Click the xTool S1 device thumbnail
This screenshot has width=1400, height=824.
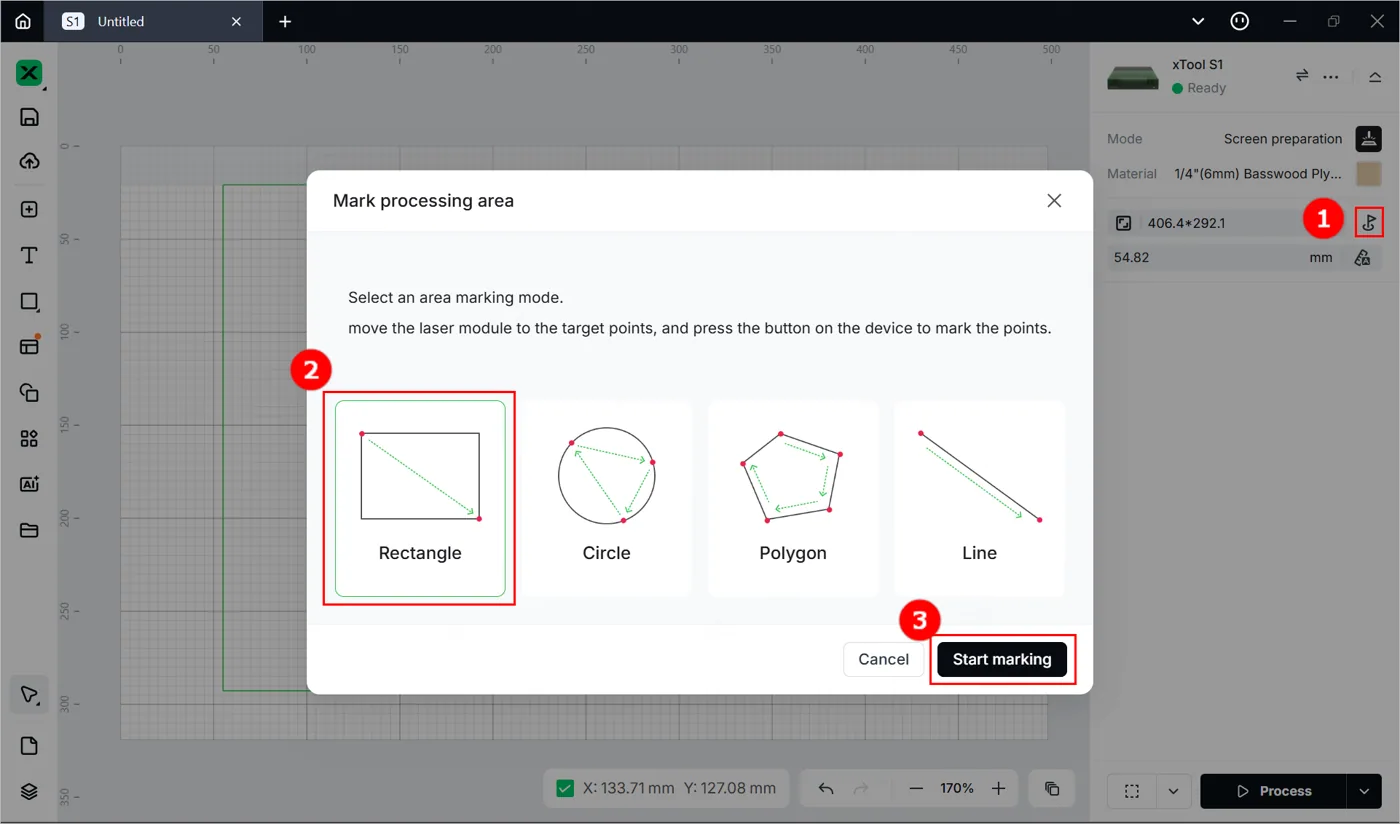(1133, 77)
